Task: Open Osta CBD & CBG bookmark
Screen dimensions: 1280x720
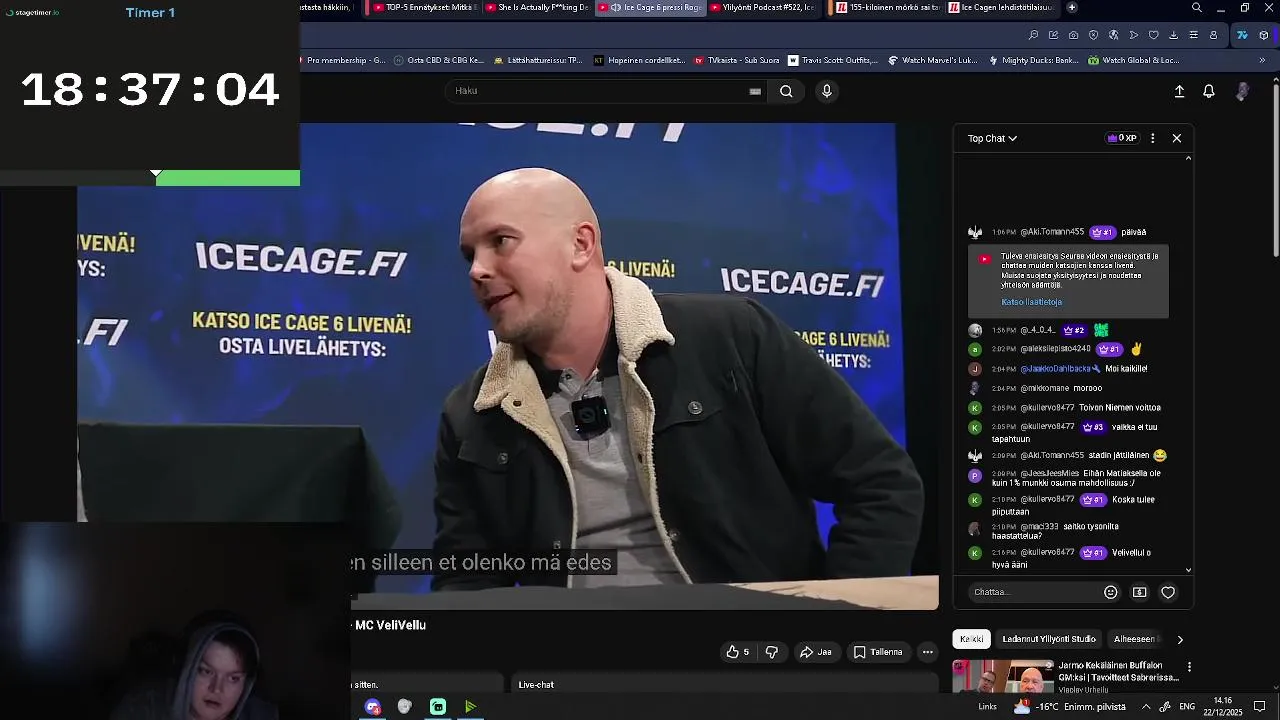Action: click(438, 60)
